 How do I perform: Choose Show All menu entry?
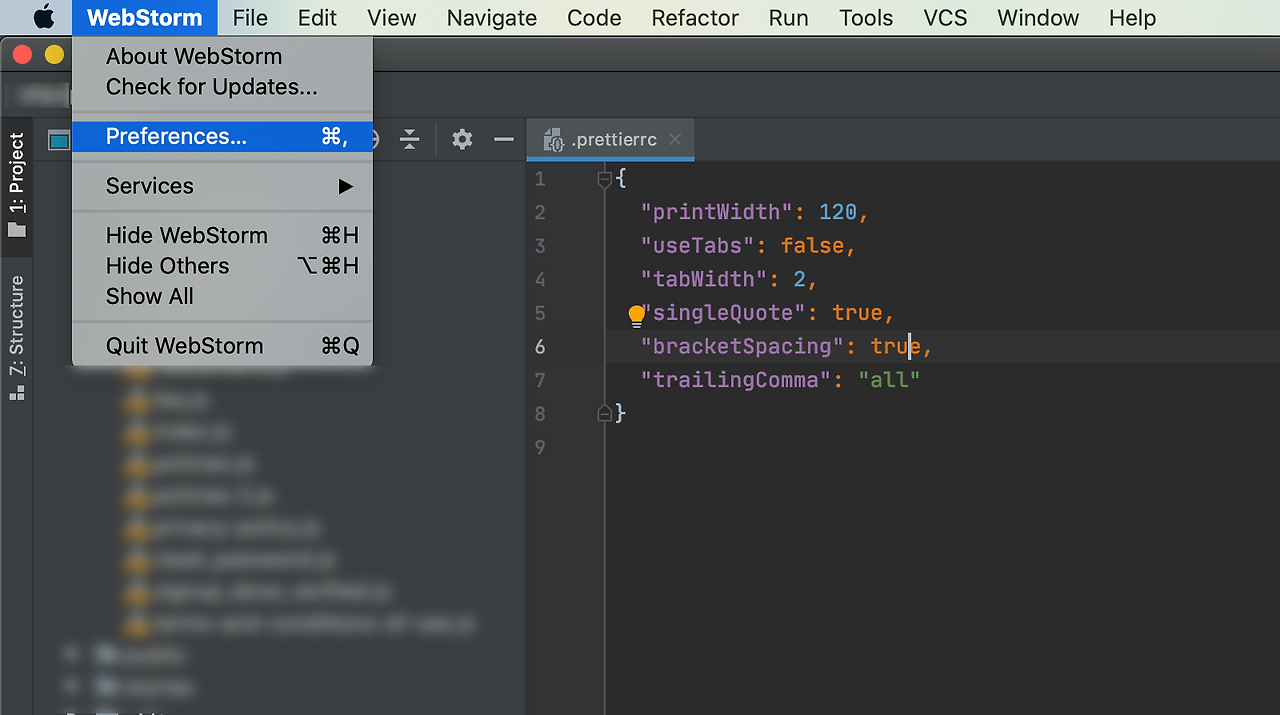222,296
